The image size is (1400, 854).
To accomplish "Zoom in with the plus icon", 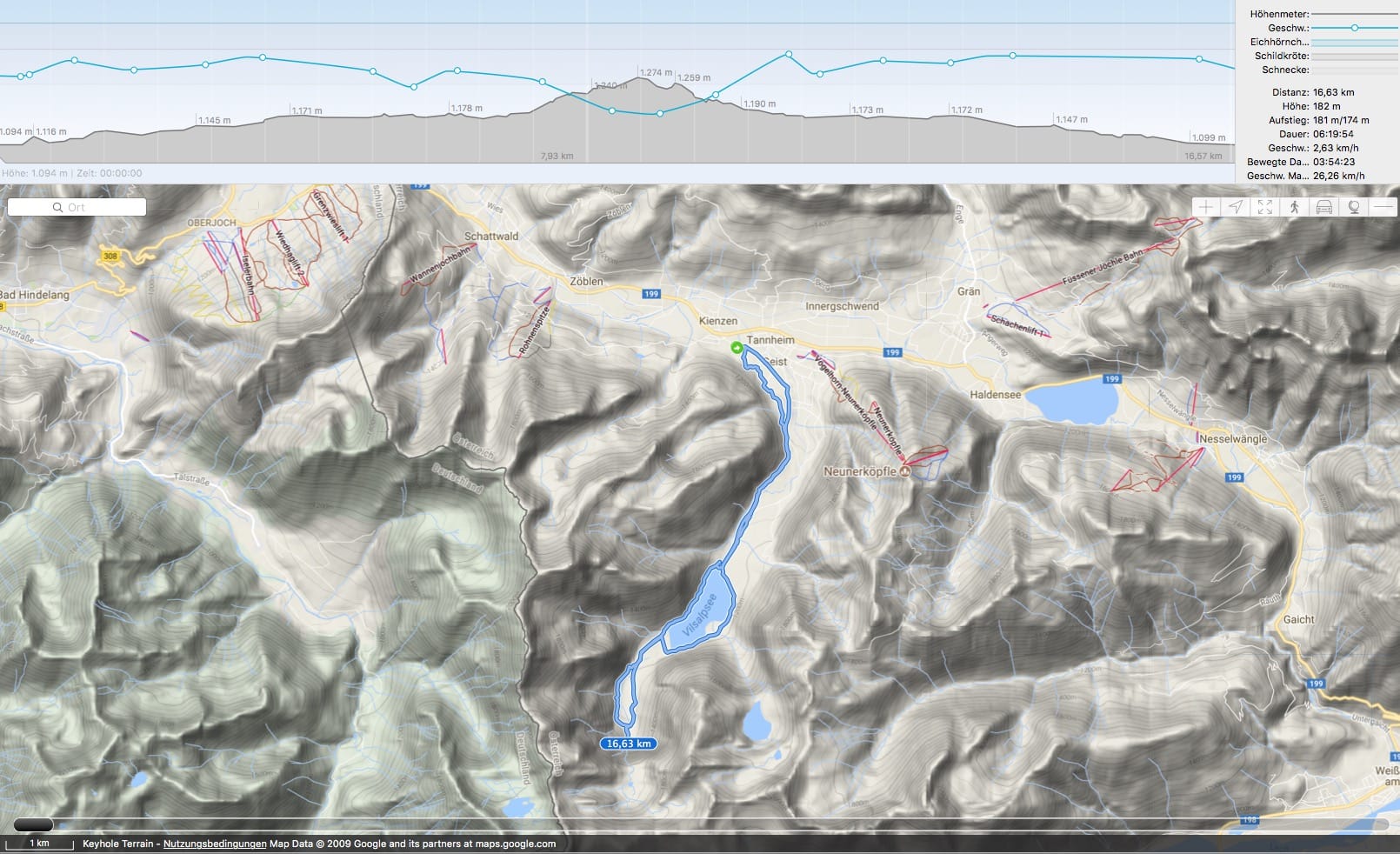I will click(1206, 207).
